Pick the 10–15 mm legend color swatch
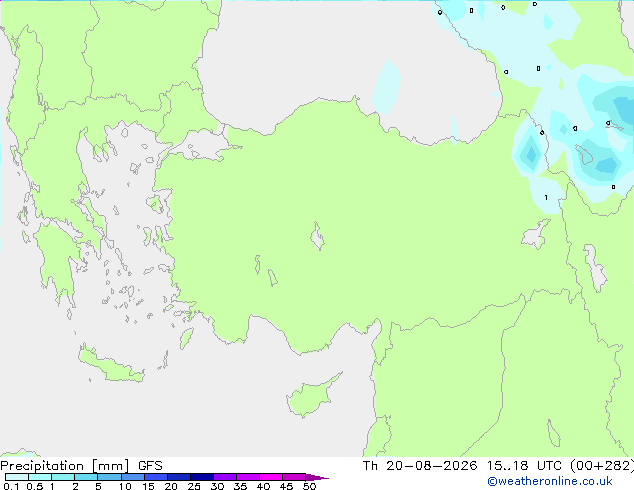This screenshot has width=634, height=490. [132, 477]
